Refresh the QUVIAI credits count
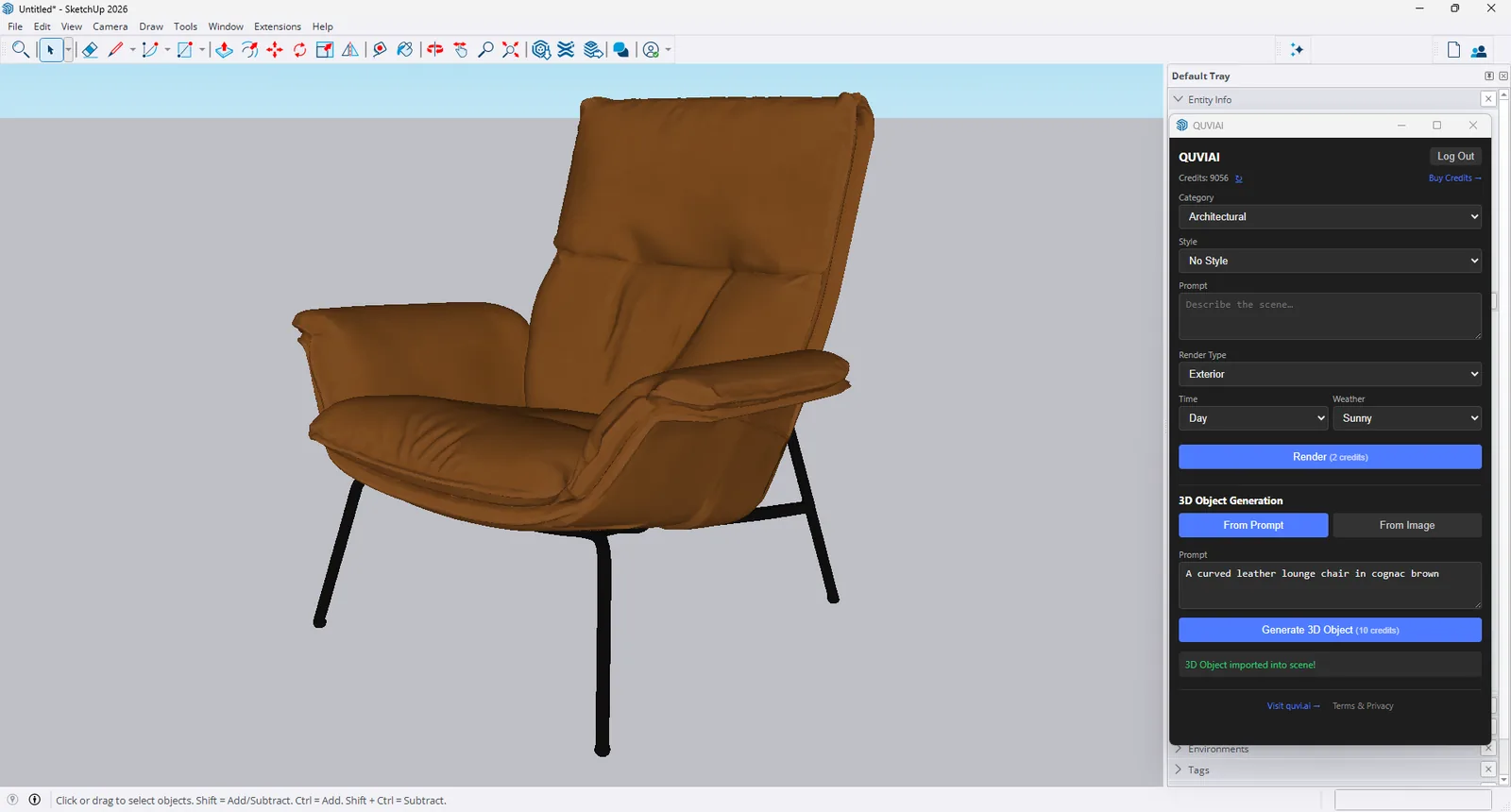 tap(1239, 178)
